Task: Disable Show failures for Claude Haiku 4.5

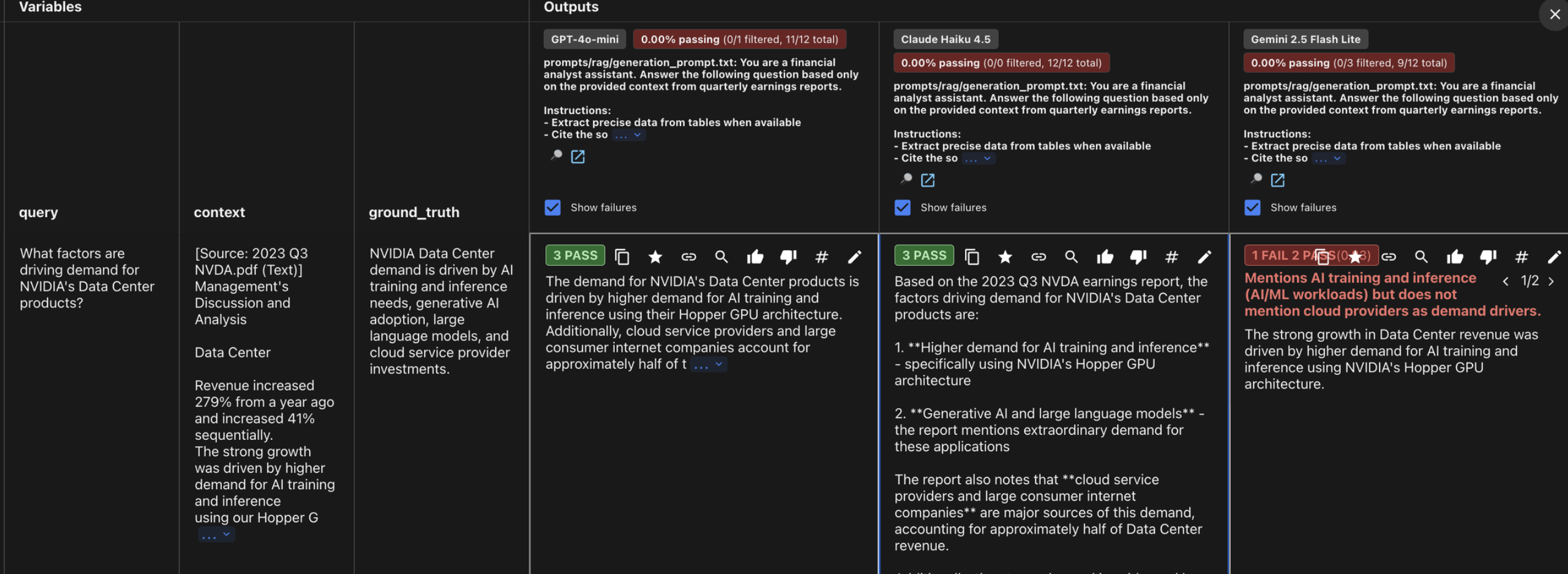Action: coord(903,208)
